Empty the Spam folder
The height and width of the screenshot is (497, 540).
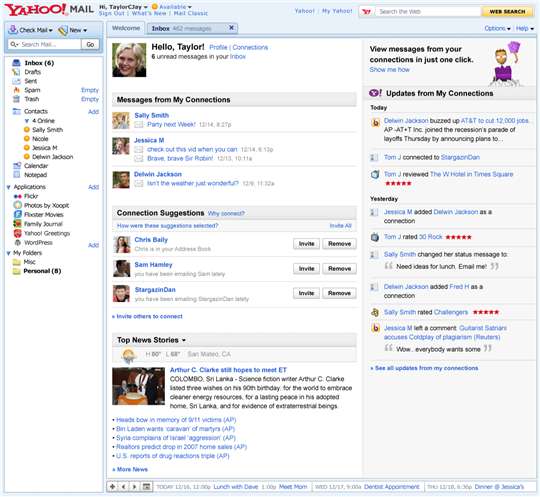[90, 90]
